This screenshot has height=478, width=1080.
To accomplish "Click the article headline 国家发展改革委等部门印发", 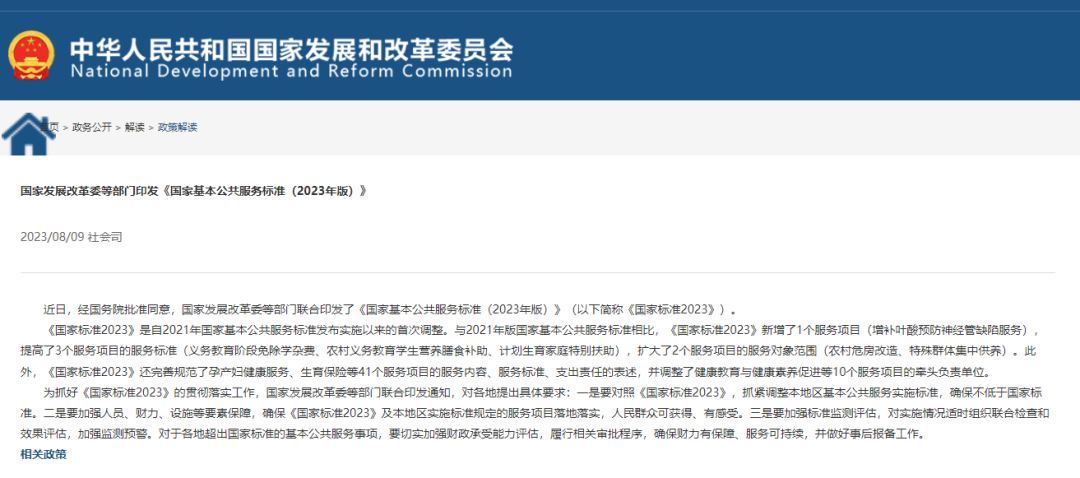I will [x=193, y=189].
